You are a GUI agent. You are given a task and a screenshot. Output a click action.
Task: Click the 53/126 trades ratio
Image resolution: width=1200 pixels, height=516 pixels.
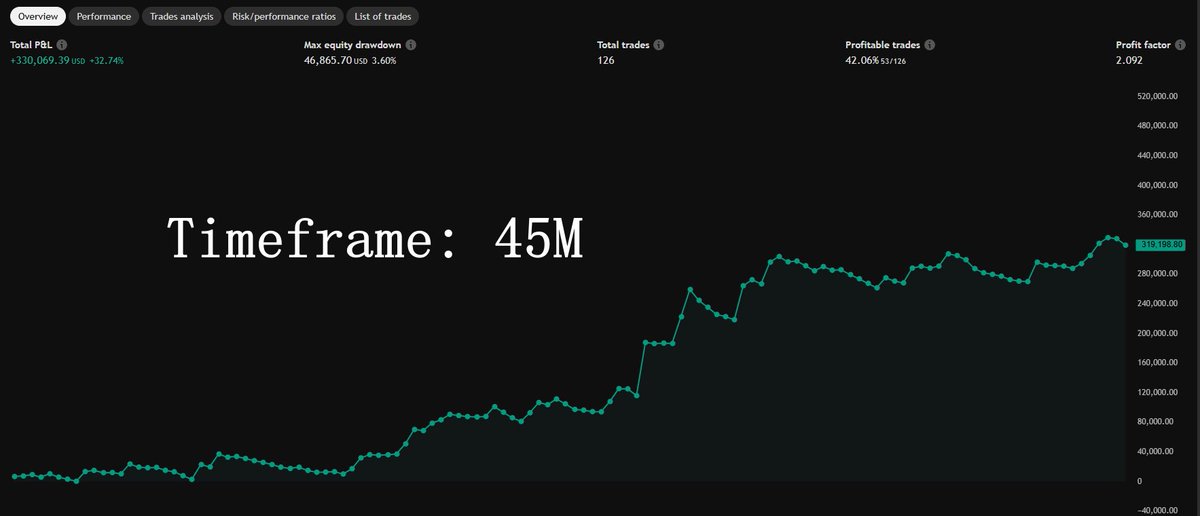894,61
